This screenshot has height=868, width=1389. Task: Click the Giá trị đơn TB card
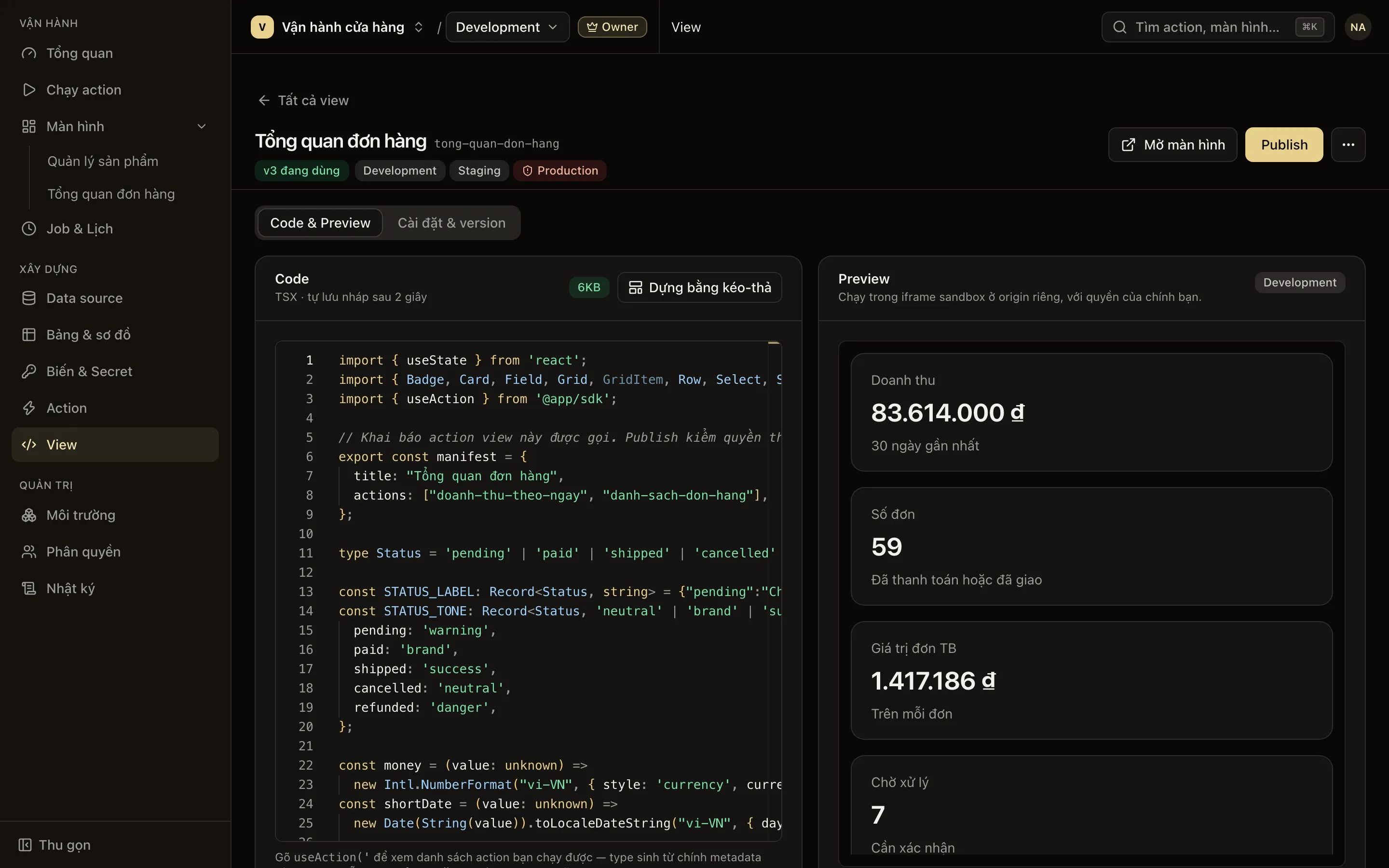(x=1091, y=680)
